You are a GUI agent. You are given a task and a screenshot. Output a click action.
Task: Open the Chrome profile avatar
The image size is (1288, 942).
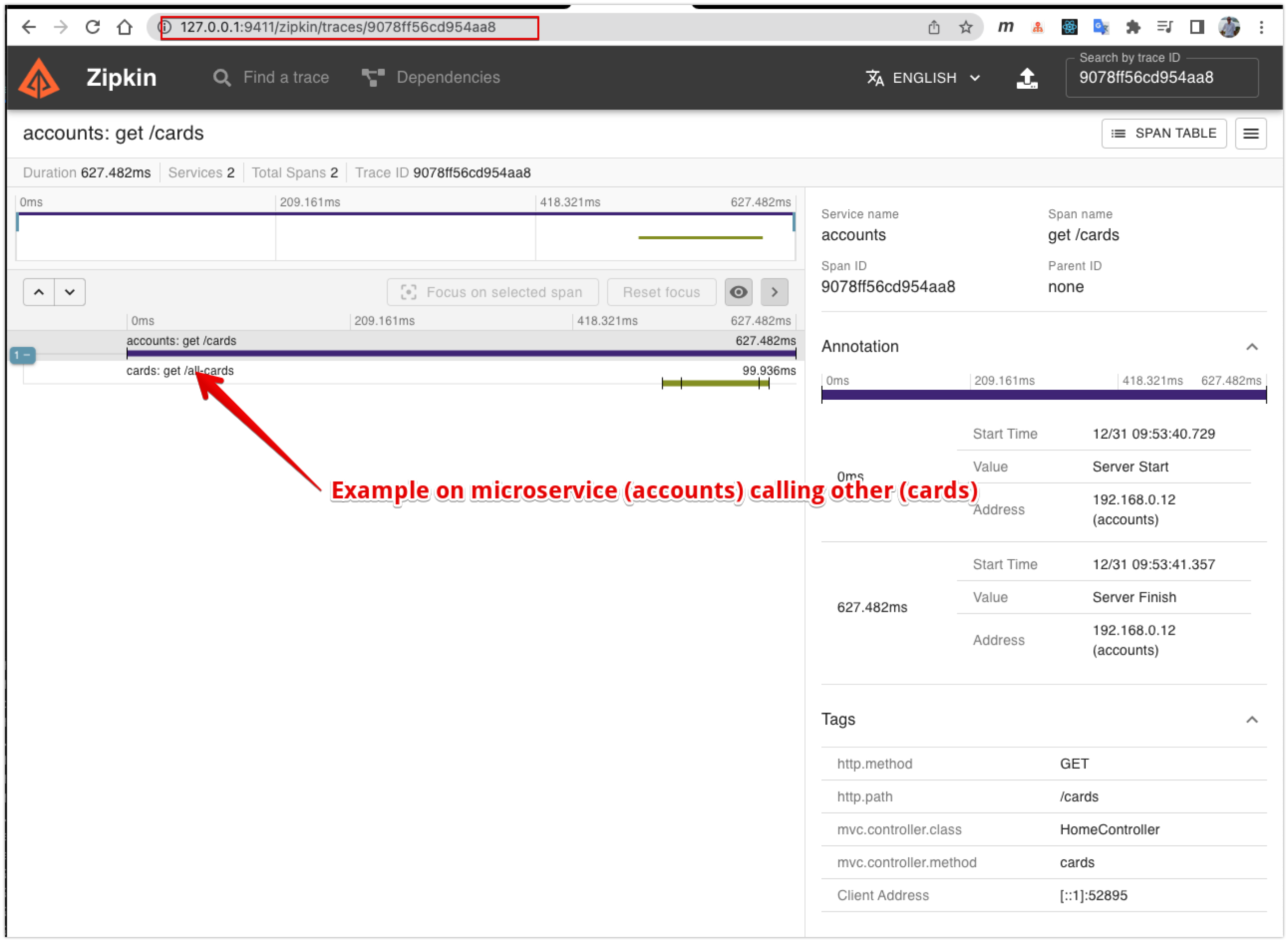[1229, 27]
